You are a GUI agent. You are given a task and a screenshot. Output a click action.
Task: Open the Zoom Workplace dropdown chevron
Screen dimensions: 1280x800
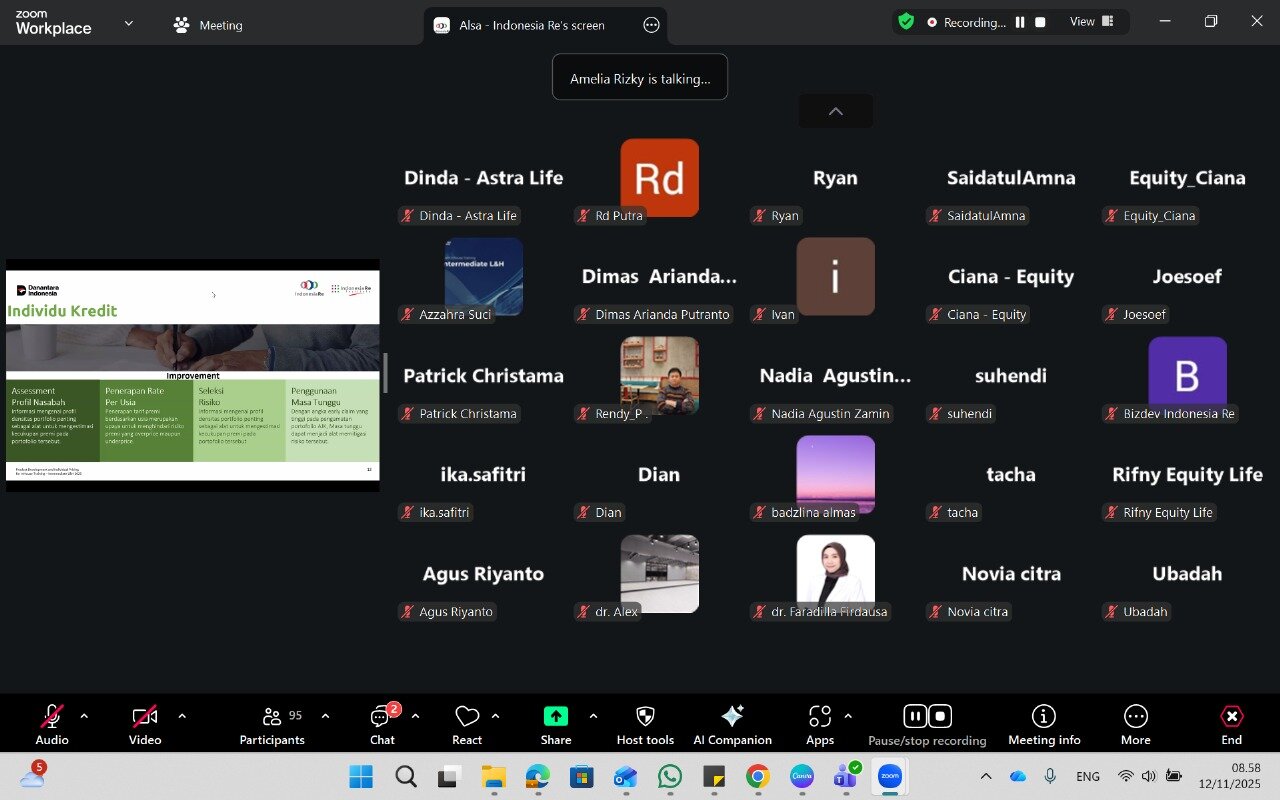tap(128, 23)
